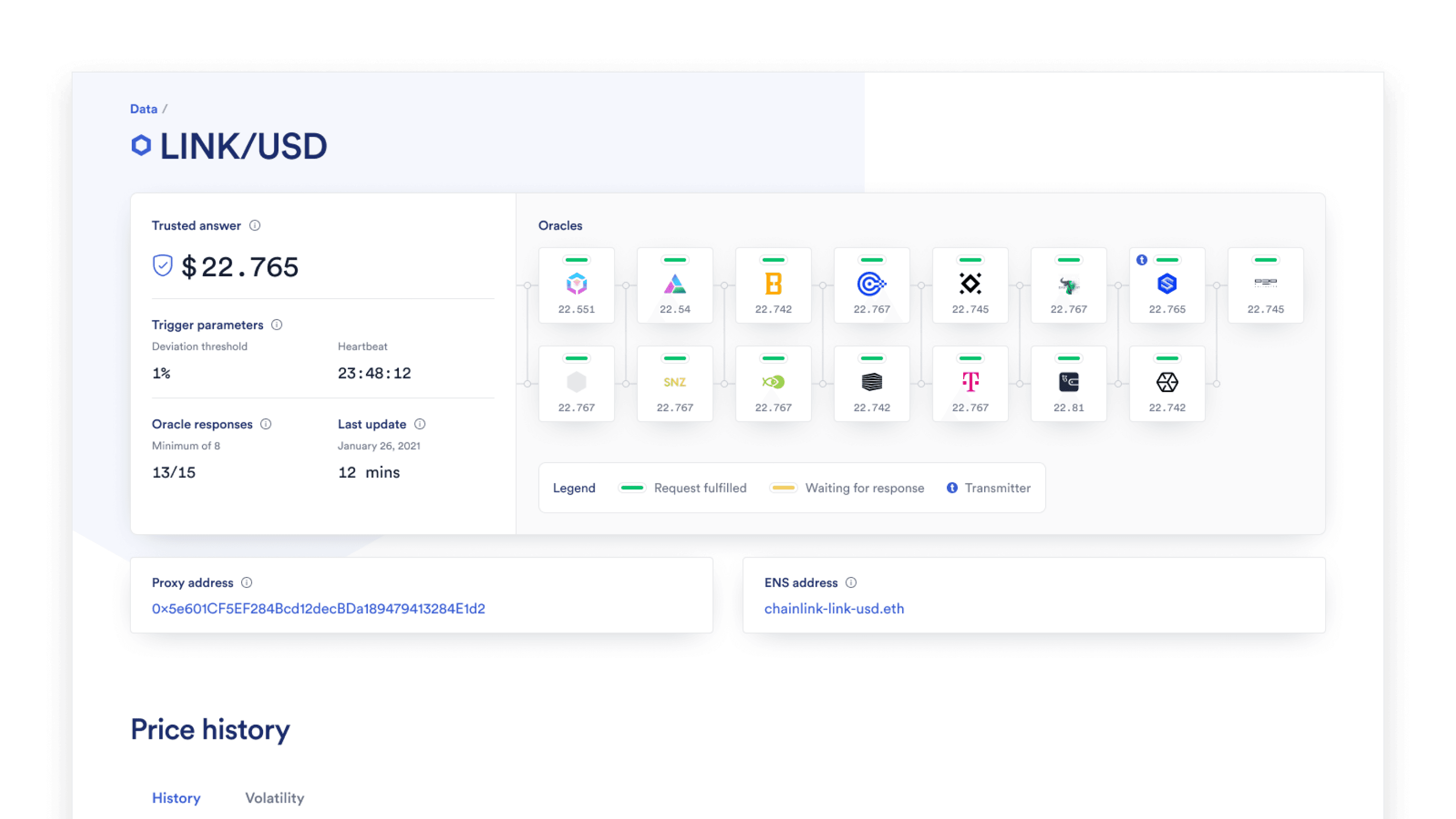The image size is (1456, 819).
Task: Click the info icon next to Trusted answer
Action: pyautogui.click(x=255, y=225)
